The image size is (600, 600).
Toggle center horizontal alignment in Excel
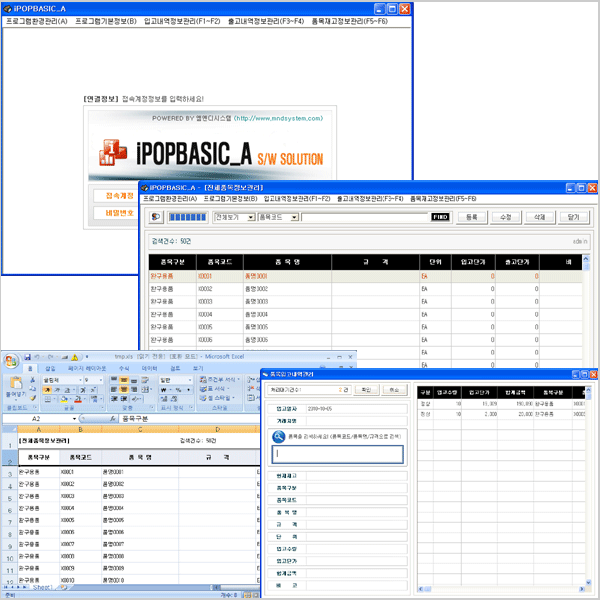pos(124,390)
